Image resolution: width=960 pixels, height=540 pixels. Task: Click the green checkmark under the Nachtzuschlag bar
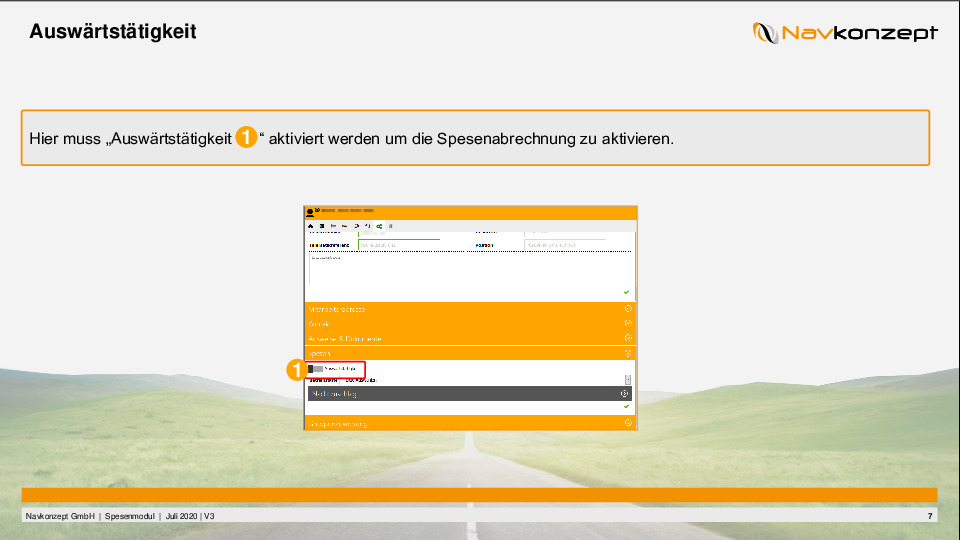pyautogui.click(x=626, y=406)
